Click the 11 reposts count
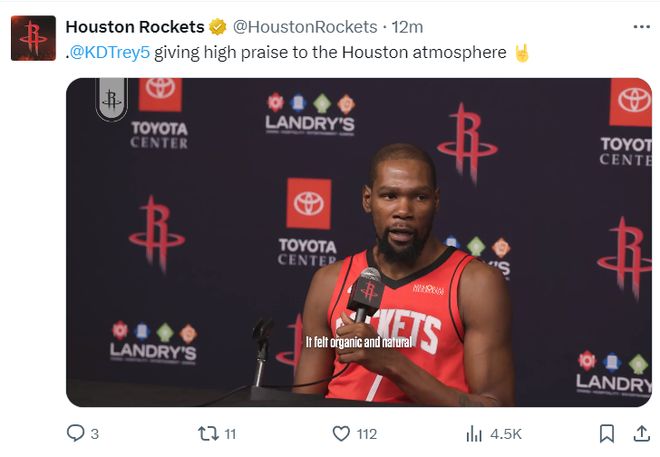Screen dimensions: 660x457 [230, 433]
